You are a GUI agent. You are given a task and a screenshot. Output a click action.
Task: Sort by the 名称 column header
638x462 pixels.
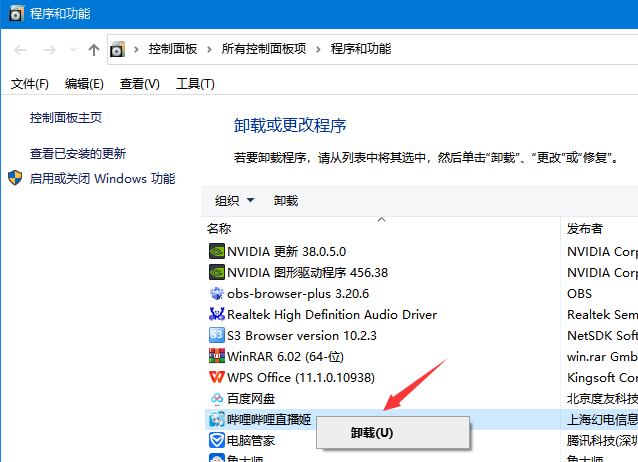click(218, 228)
